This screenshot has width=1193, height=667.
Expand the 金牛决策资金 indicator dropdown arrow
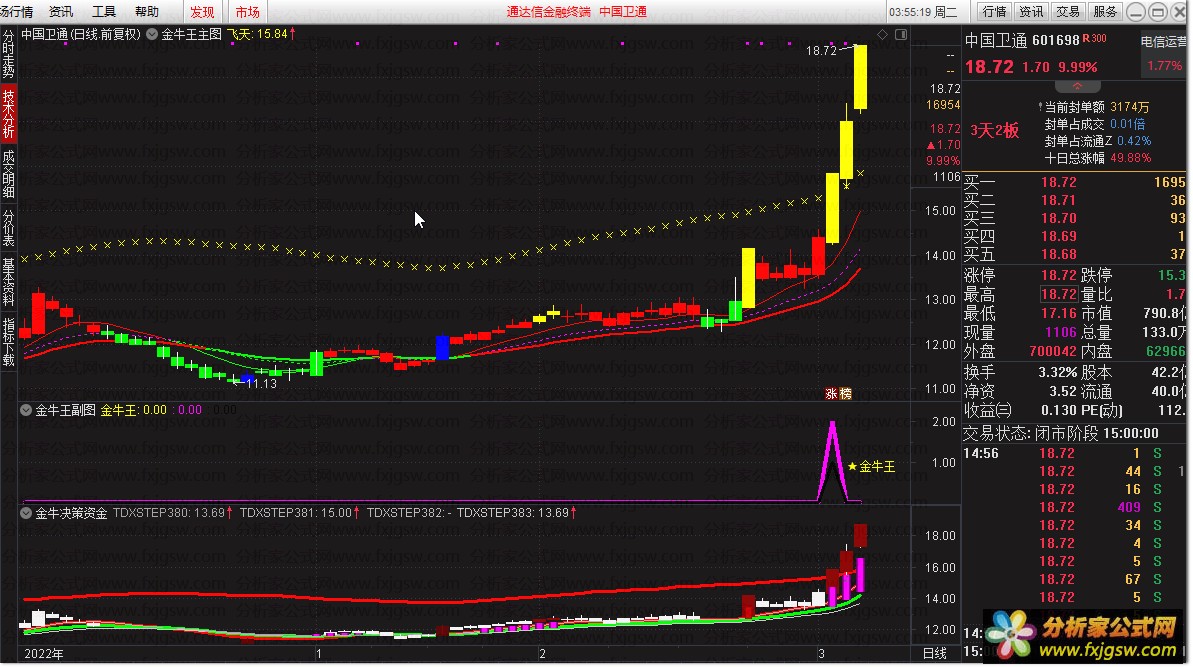click(26, 513)
